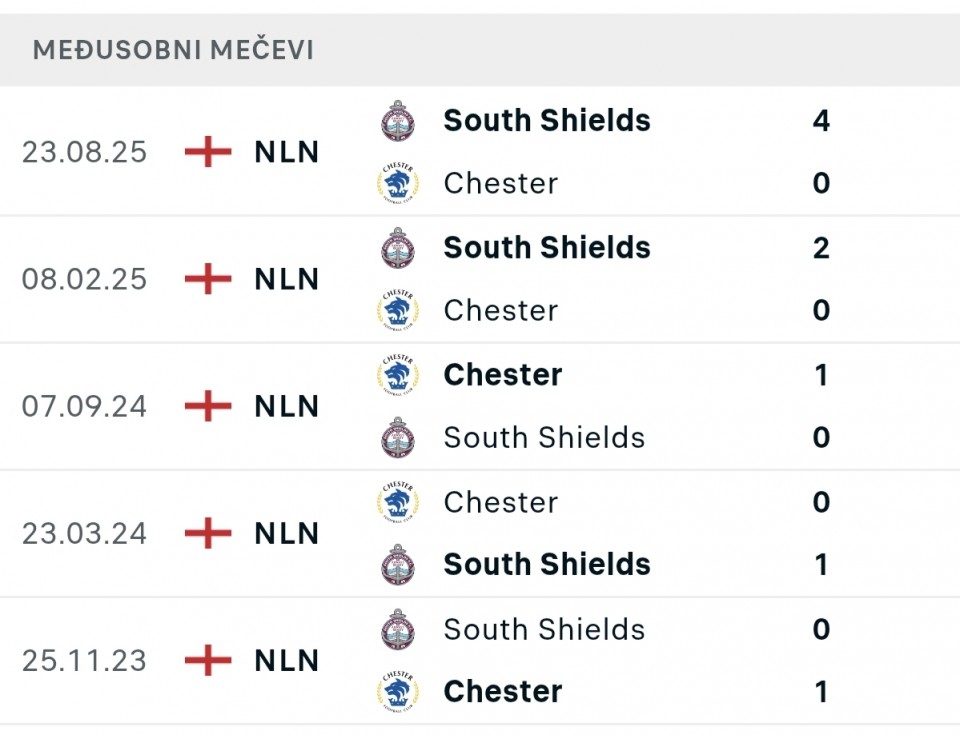Open the 23.08.25 match date
This screenshot has width=960, height=735.
(84, 152)
